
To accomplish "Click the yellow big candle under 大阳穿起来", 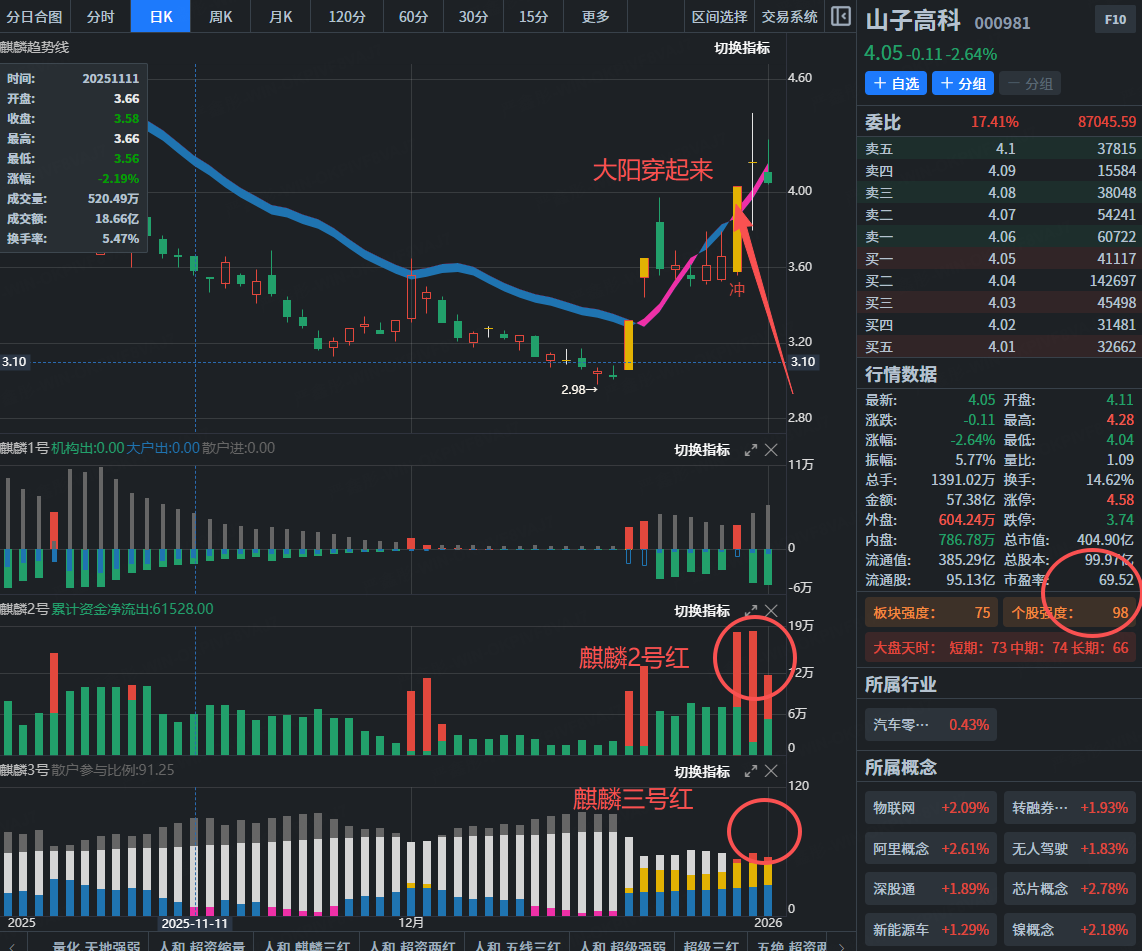I will click(737, 230).
